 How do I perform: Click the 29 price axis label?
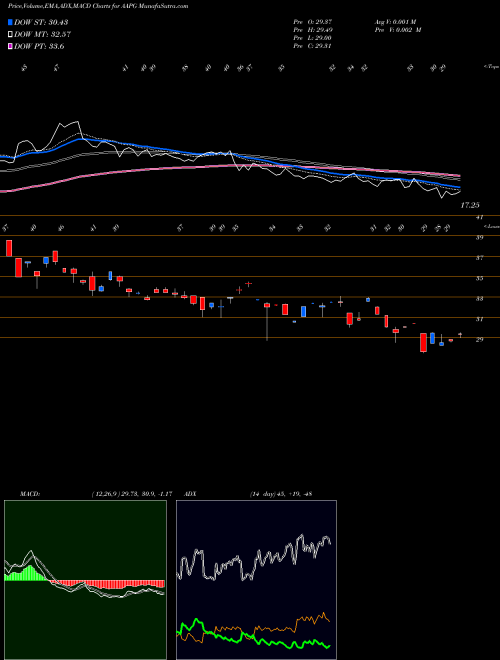point(479,339)
